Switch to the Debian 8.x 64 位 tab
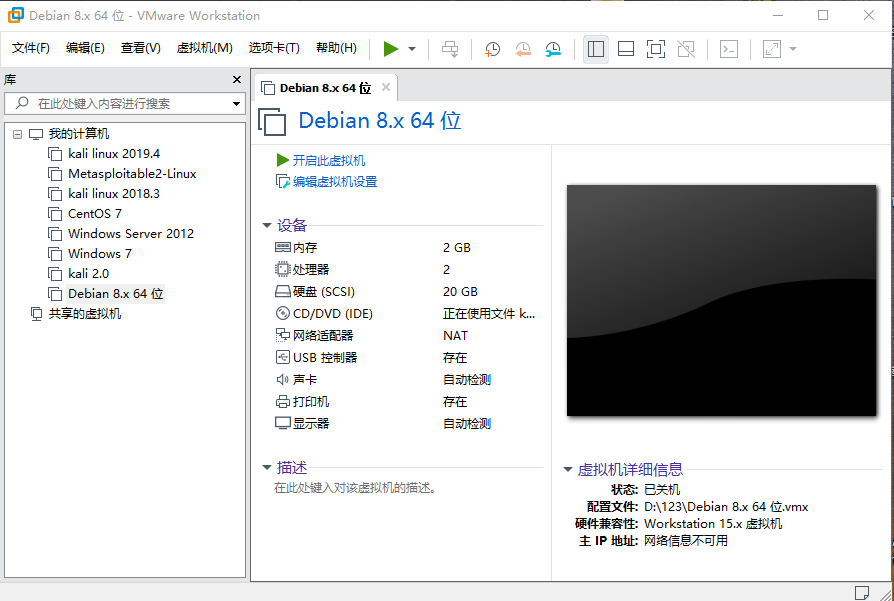Viewport: 894px width, 601px height. (x=326, y=88)
